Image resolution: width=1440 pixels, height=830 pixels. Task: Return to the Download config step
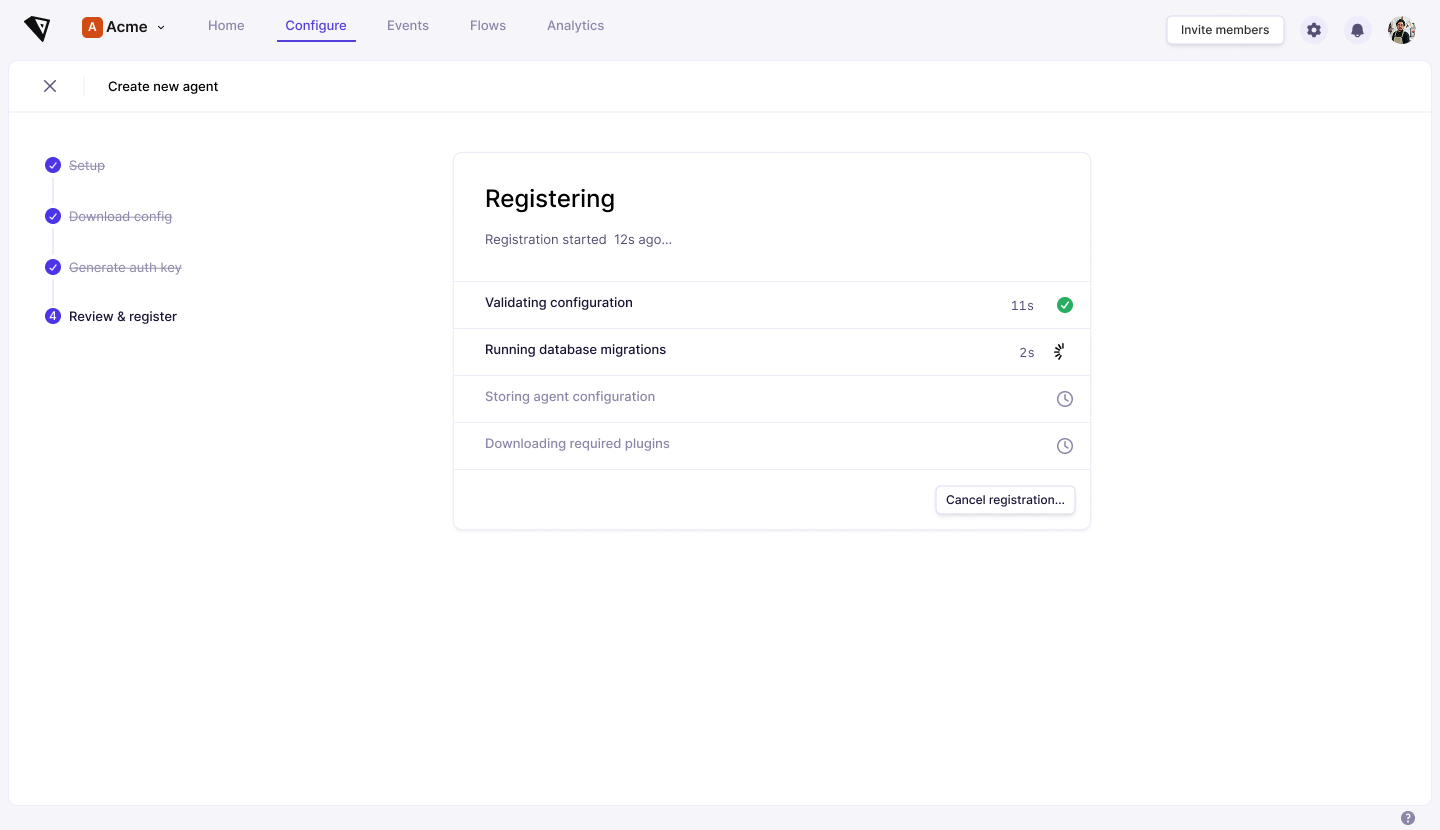[x=120, y=216]
